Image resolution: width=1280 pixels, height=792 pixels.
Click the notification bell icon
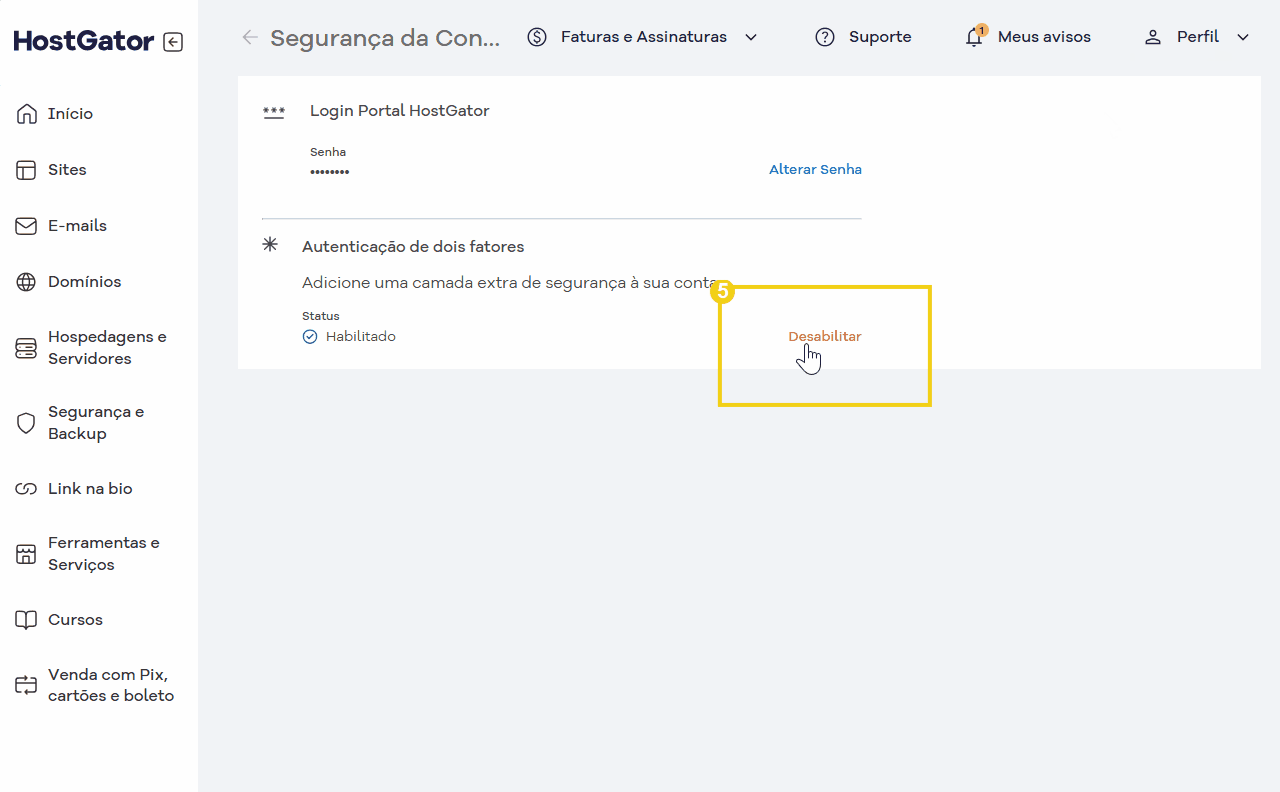[974, 37]
